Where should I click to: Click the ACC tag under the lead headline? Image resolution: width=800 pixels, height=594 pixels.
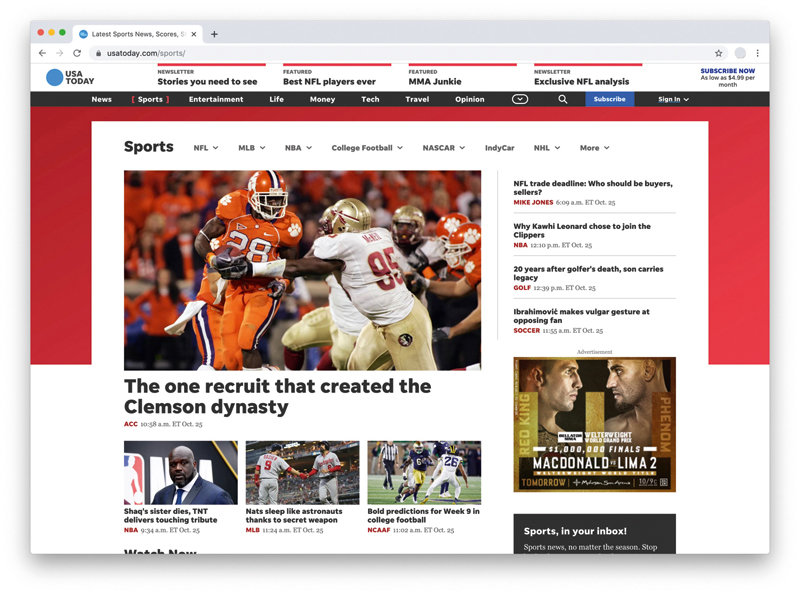point(131,424)
